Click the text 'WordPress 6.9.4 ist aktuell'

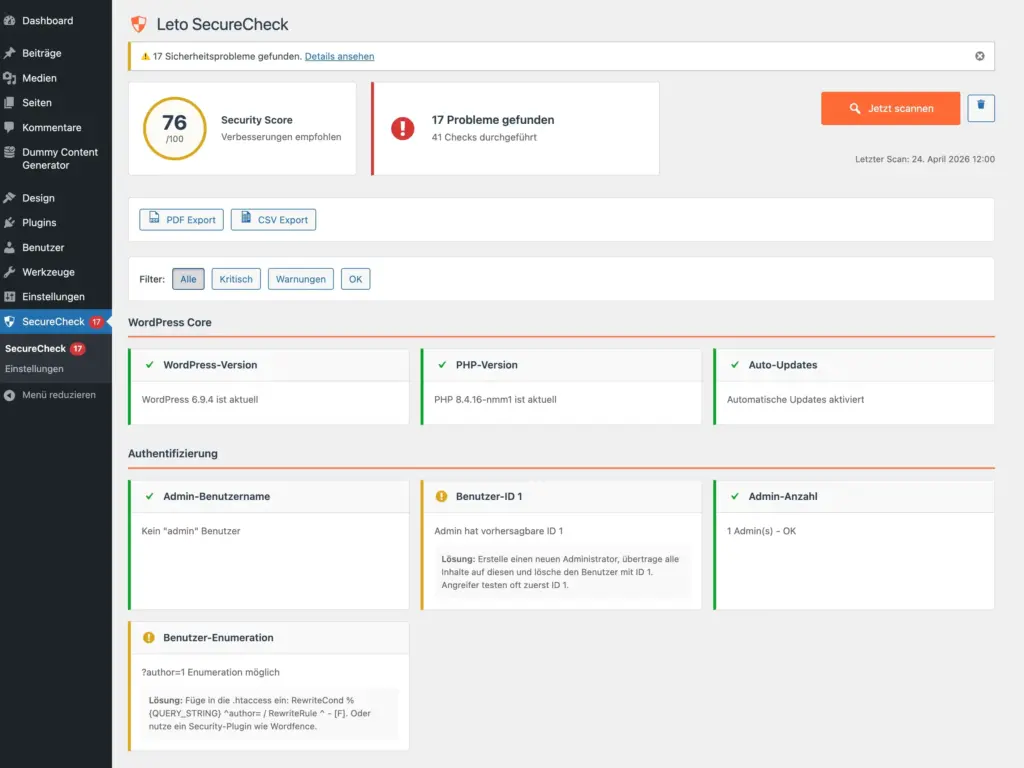[x=200, y=400]
